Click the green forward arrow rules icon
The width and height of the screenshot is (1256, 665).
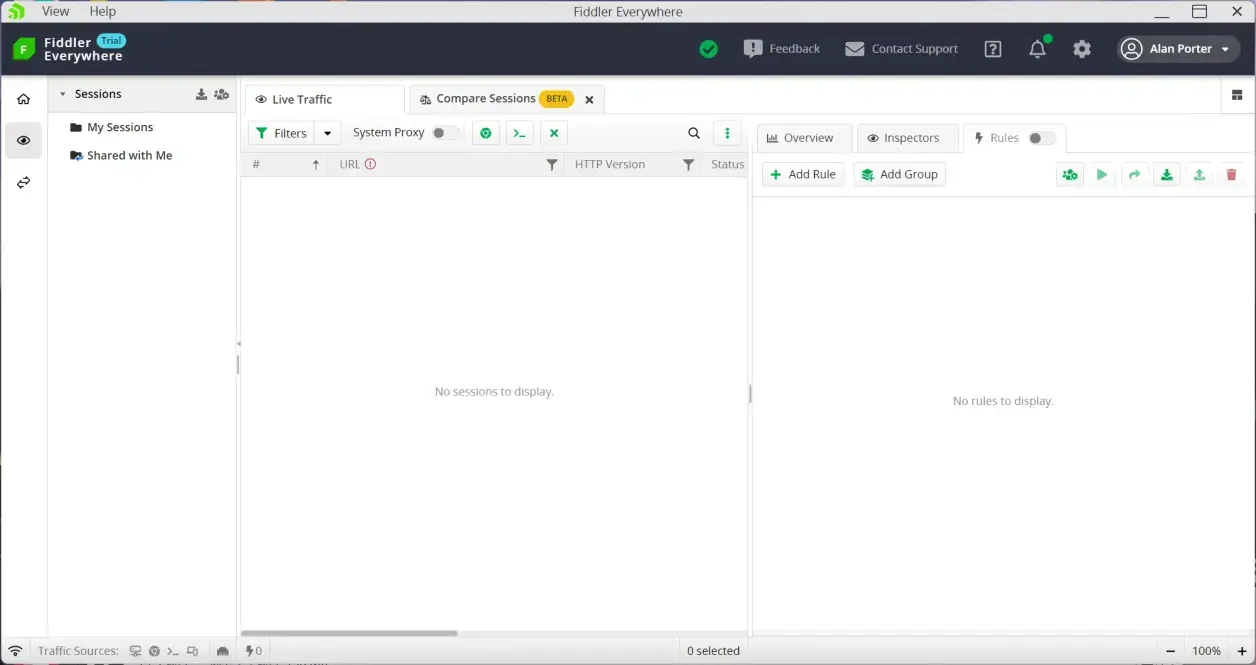(1134, 175)
